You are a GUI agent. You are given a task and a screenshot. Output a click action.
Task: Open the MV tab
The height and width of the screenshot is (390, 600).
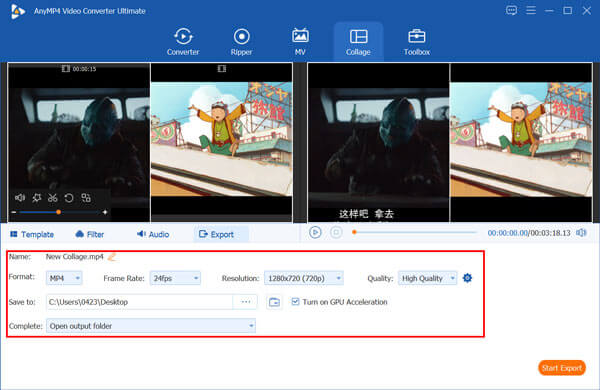pos(300,42)
